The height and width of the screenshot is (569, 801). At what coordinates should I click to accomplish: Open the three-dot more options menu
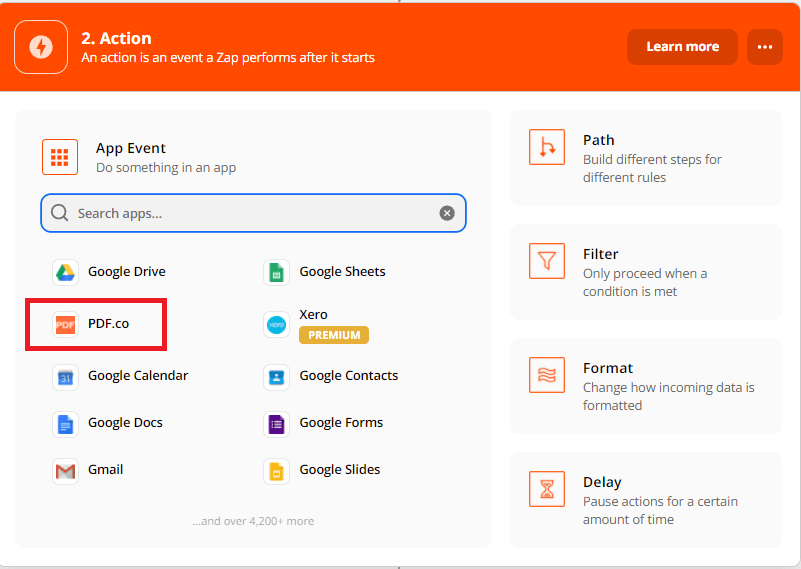click(765, 47)
